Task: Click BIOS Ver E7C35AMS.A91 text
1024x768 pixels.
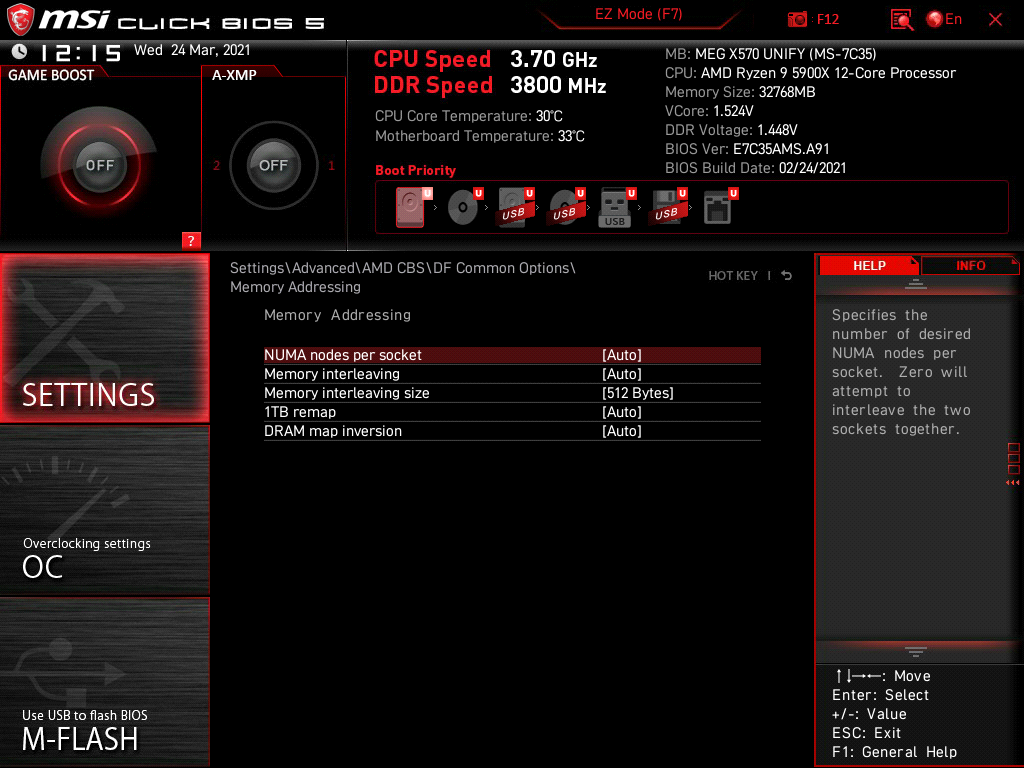Action: point(747,149)
